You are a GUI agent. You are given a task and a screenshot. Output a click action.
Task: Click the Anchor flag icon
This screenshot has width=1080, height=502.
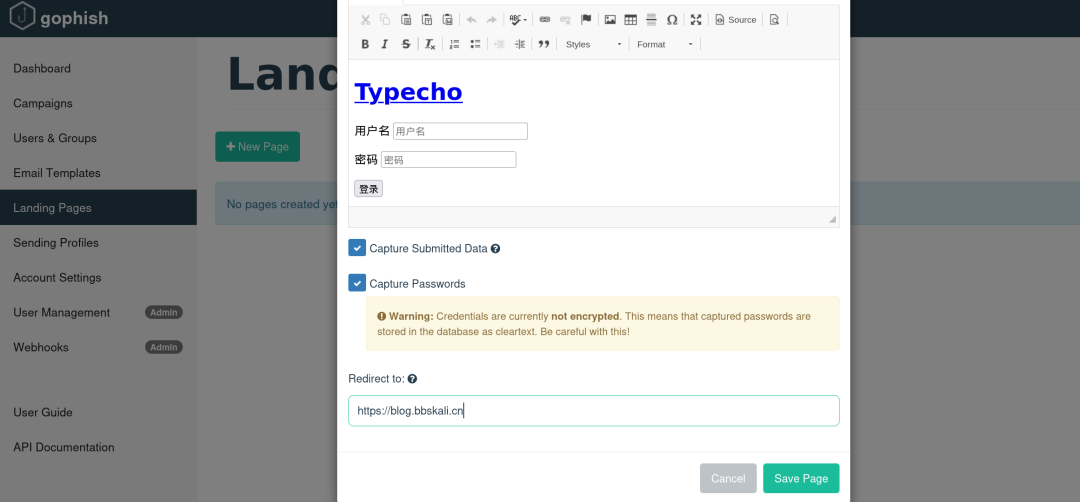click(586, 20)
